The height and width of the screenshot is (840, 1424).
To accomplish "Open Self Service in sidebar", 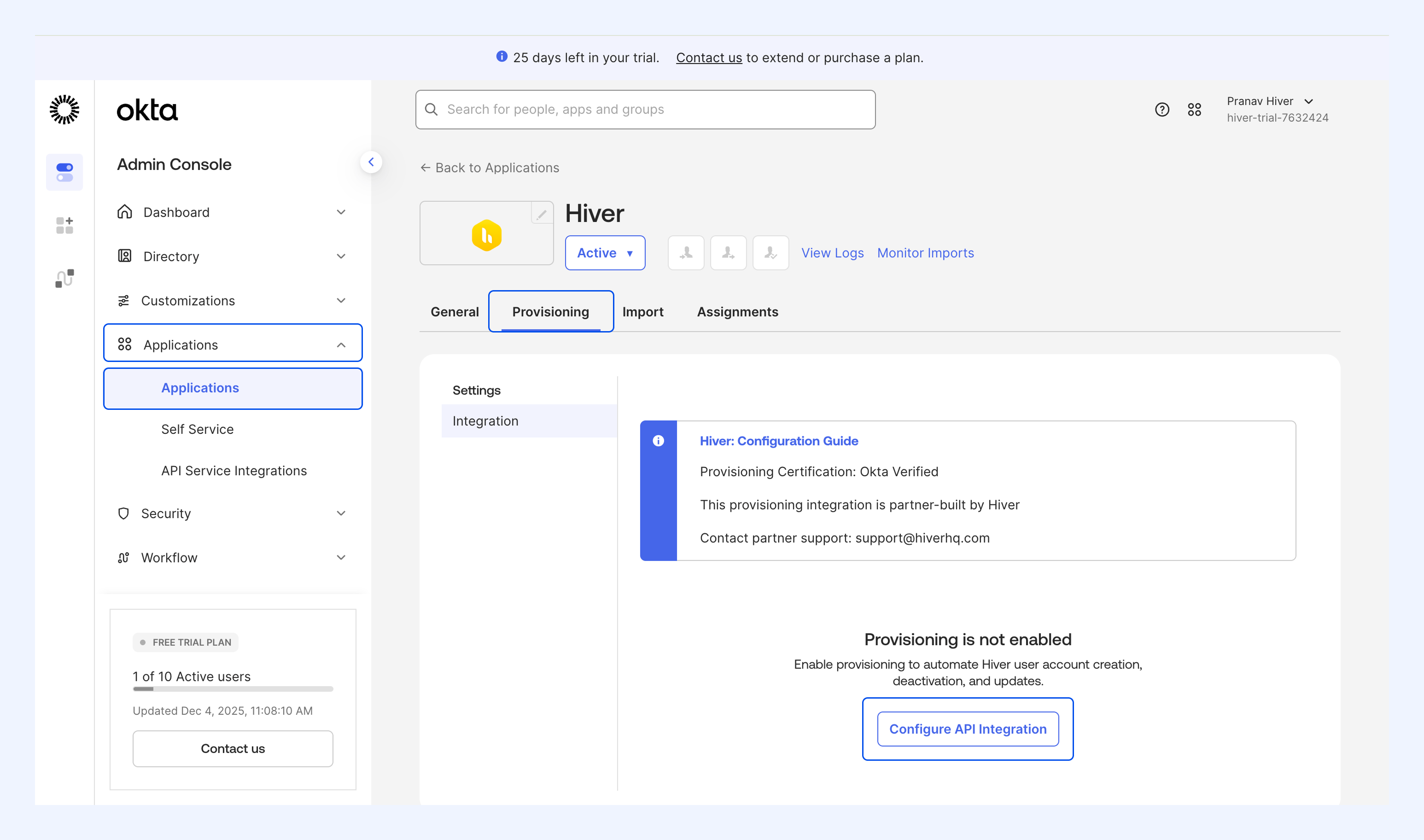I will coord(197,429).
